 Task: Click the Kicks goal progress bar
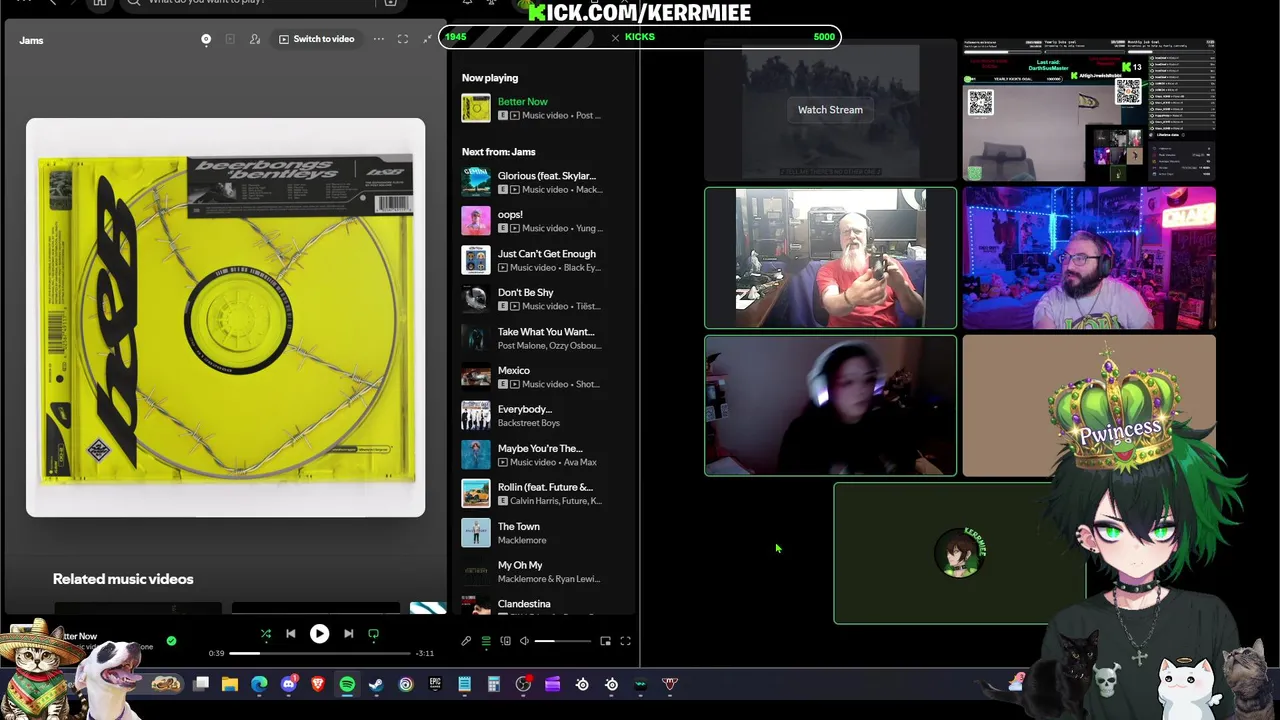640,37
